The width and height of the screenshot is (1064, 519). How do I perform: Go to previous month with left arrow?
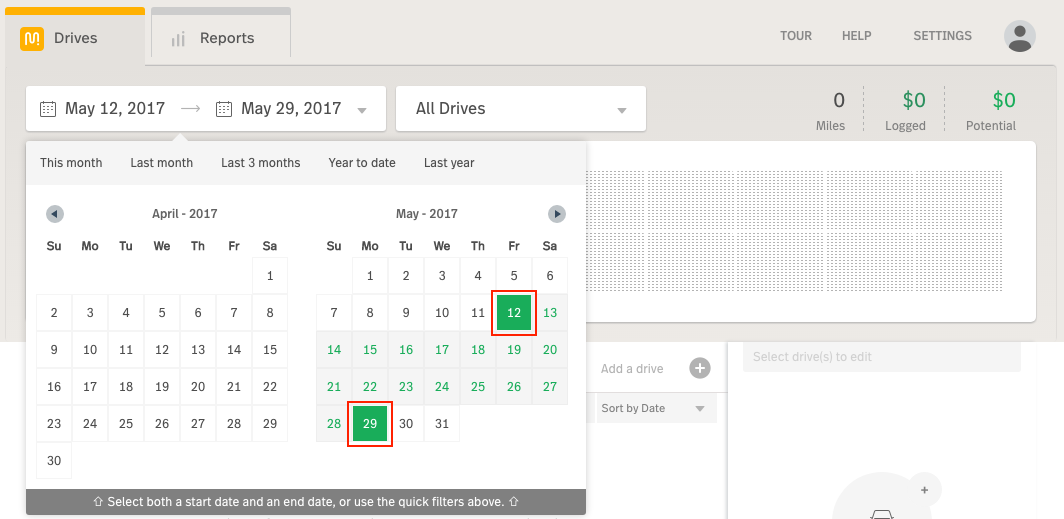tap(55, 214)
